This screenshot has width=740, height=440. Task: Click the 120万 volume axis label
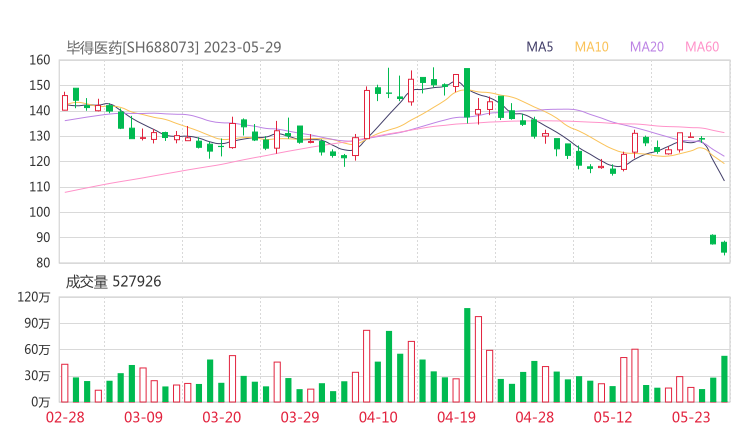coord(34,297)
